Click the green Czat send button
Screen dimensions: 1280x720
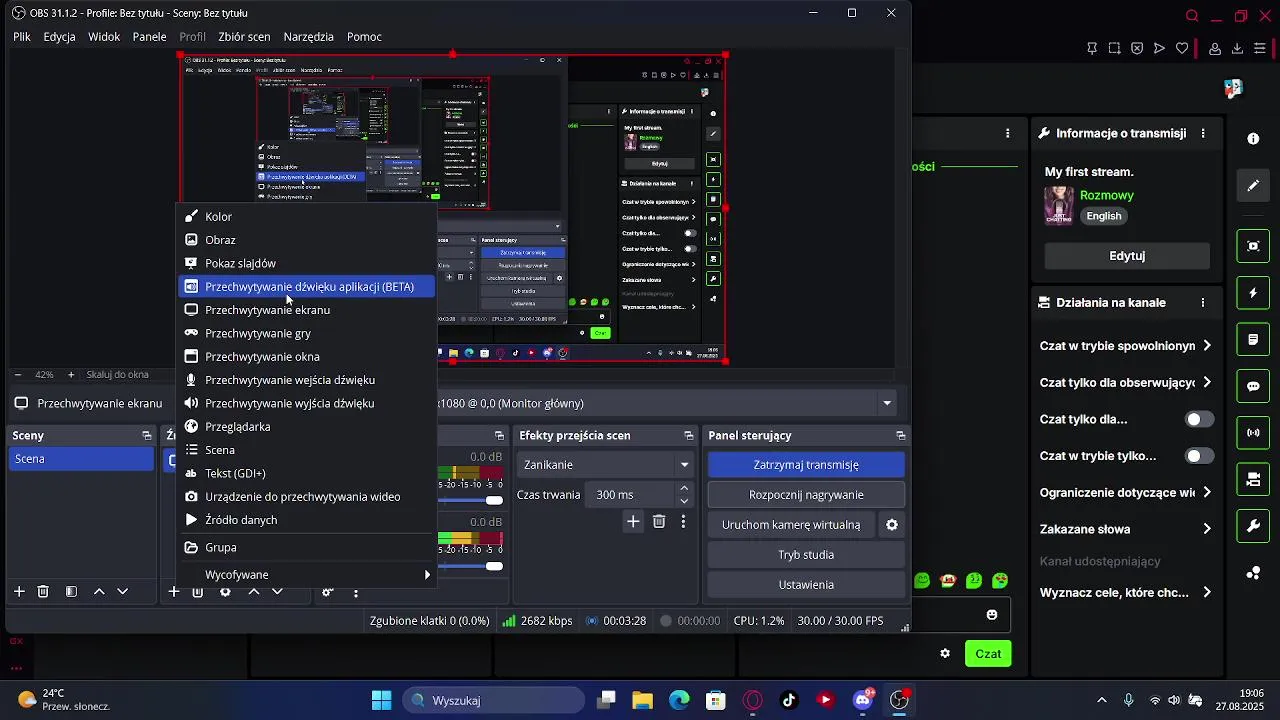(x=988, y=654)
